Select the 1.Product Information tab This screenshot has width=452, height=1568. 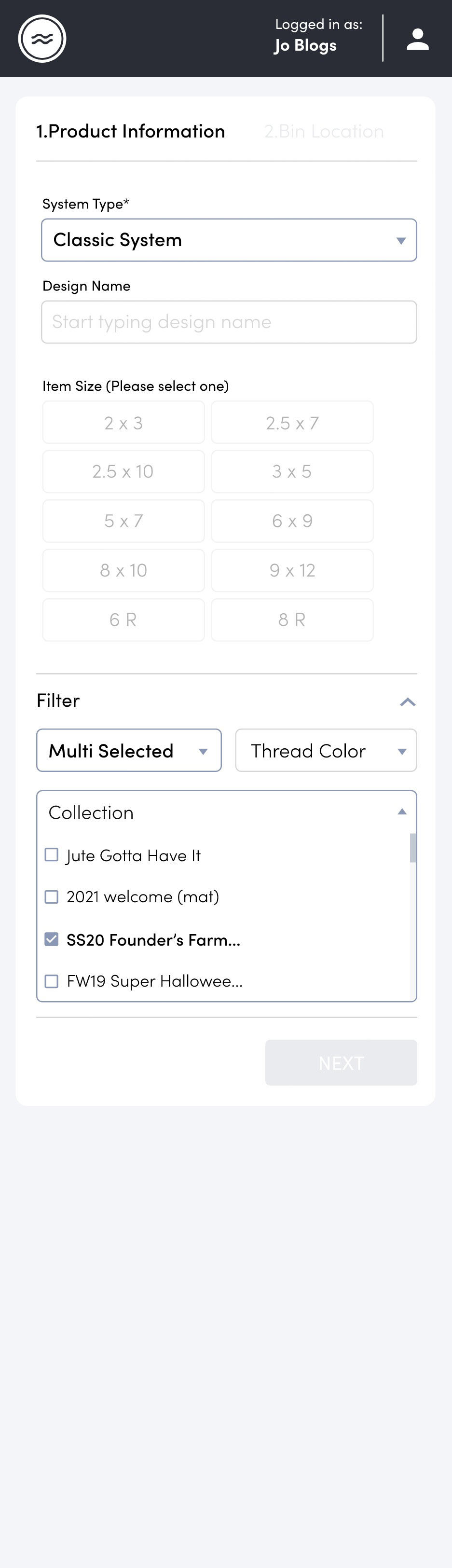click(130, 131)
